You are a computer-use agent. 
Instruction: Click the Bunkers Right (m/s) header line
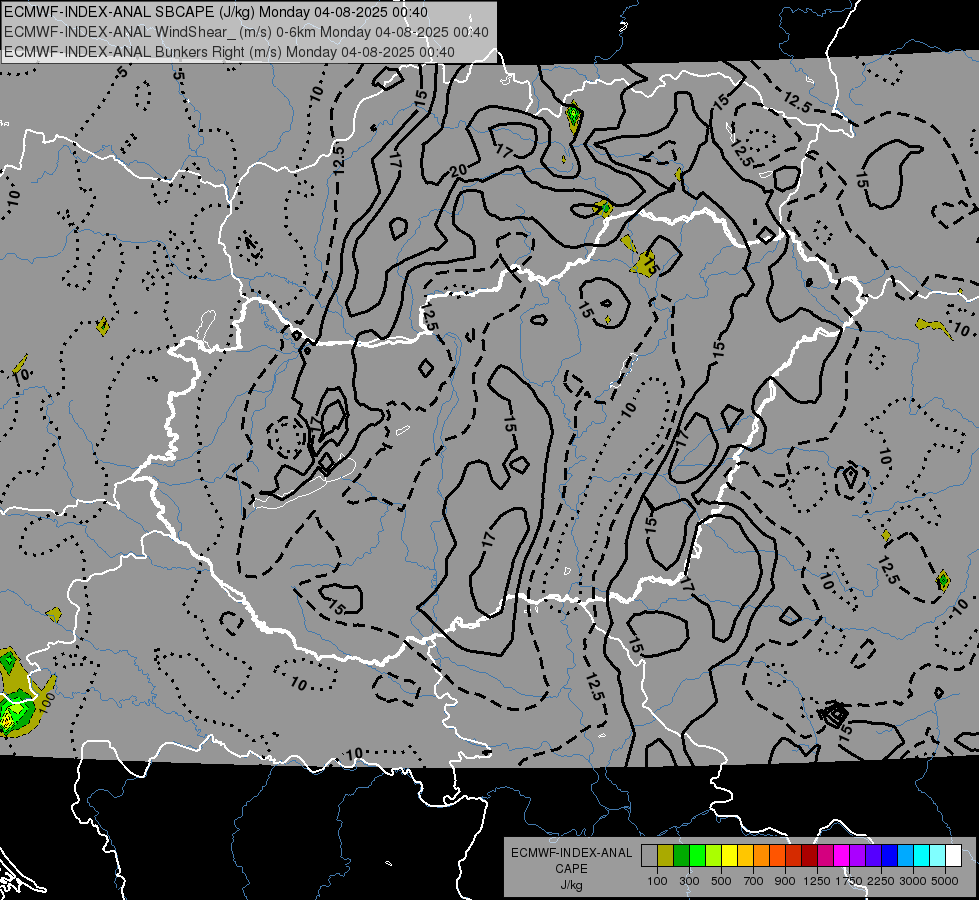229,52
